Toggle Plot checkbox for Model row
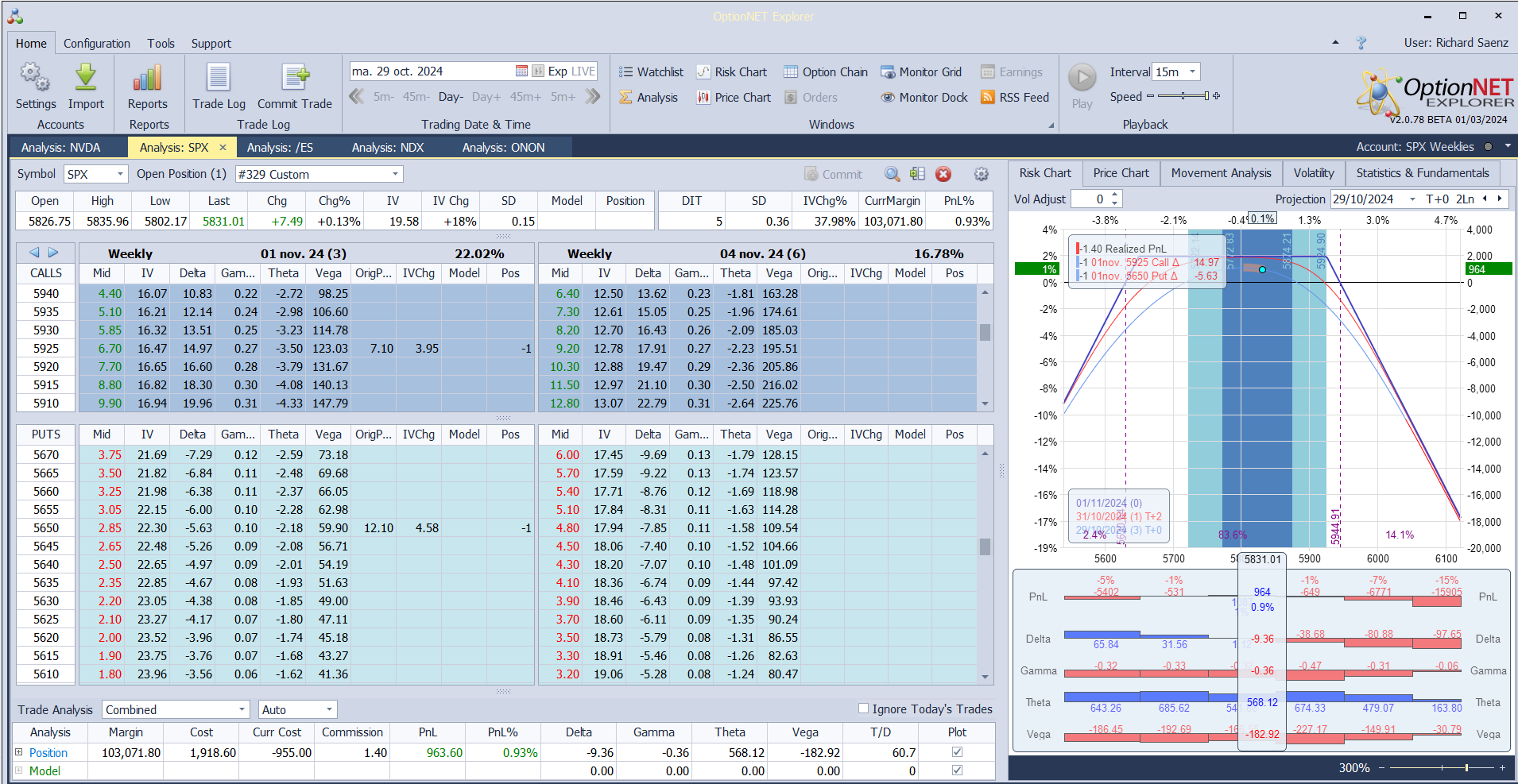Image resolution: width=1518 pixels, height=784 pixels. [x=957, y=770]
